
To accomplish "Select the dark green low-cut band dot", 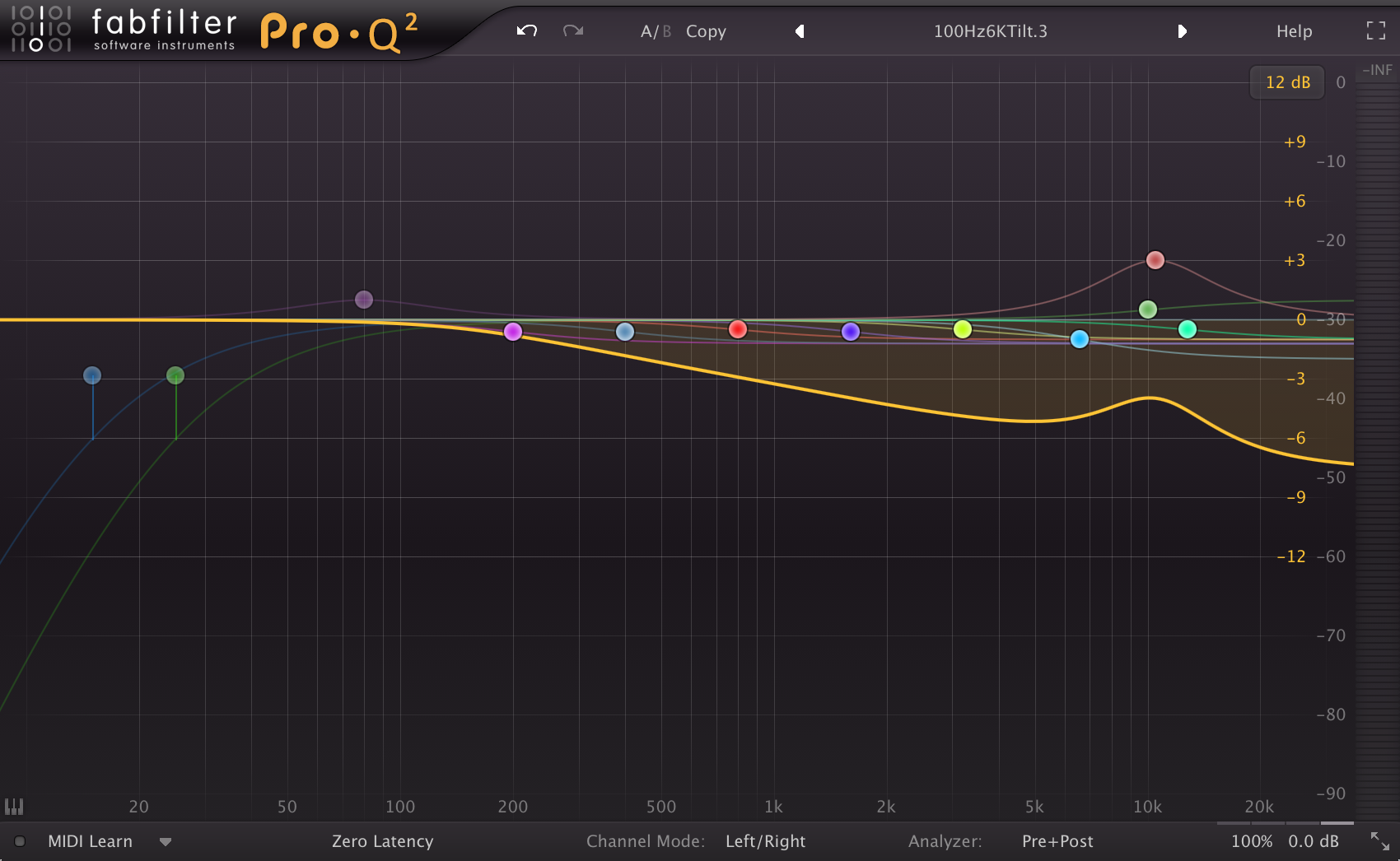I will pos(175,375).
